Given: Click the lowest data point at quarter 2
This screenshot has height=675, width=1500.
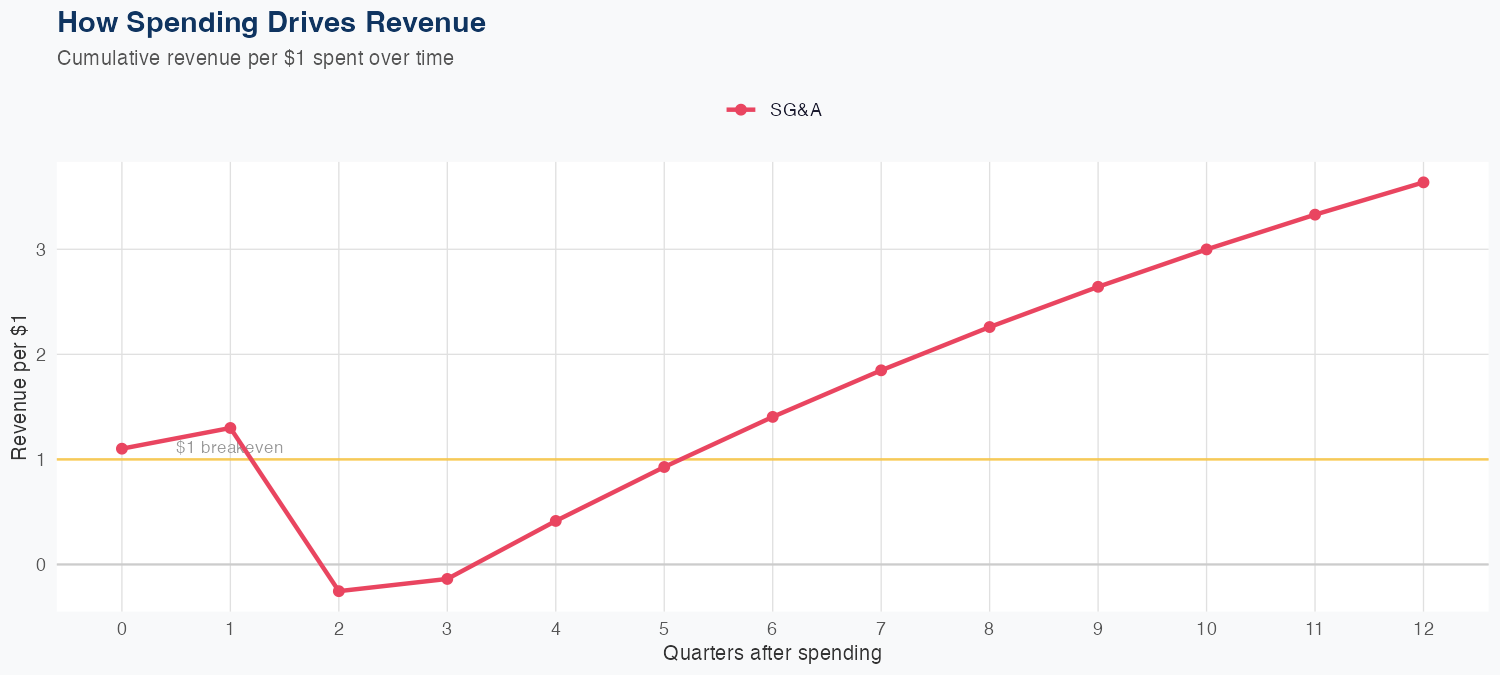Looking at the screenshot, I should click(x=339, y=591).
